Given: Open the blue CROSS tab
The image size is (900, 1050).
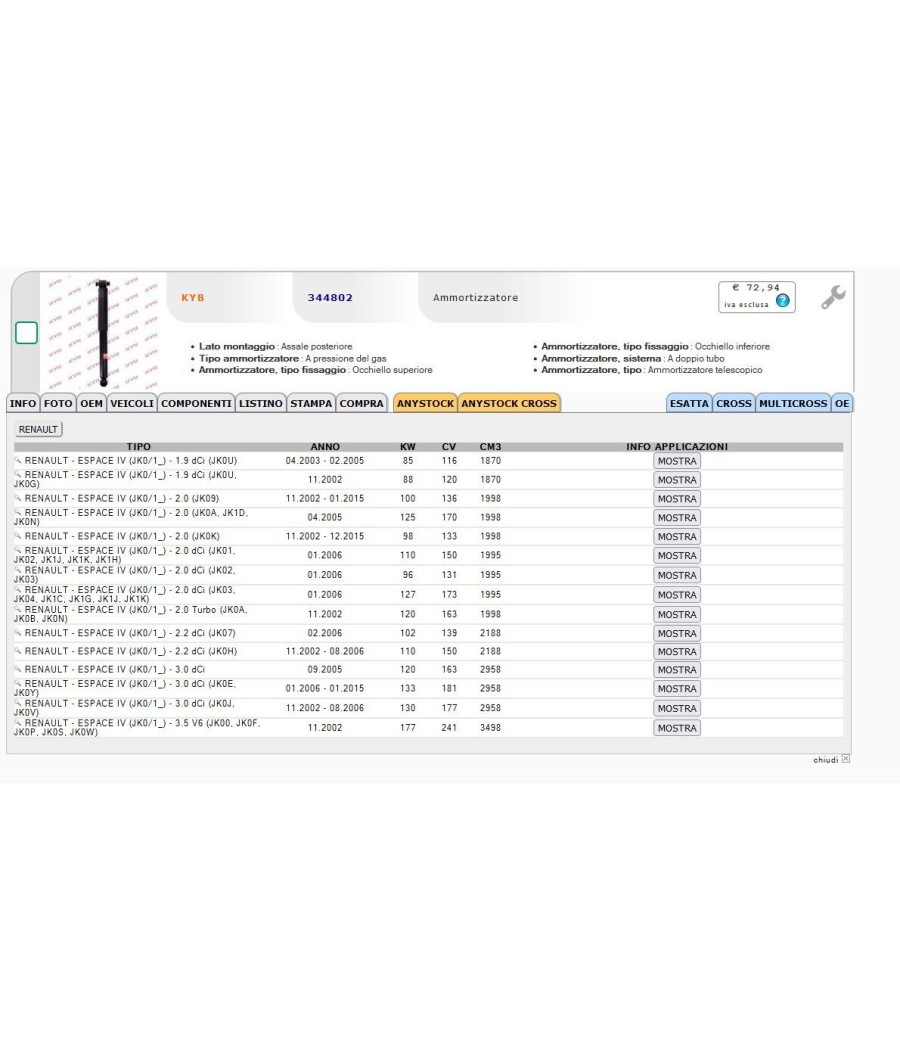Looking at the screenshot, I should click(x=734, y=403).
